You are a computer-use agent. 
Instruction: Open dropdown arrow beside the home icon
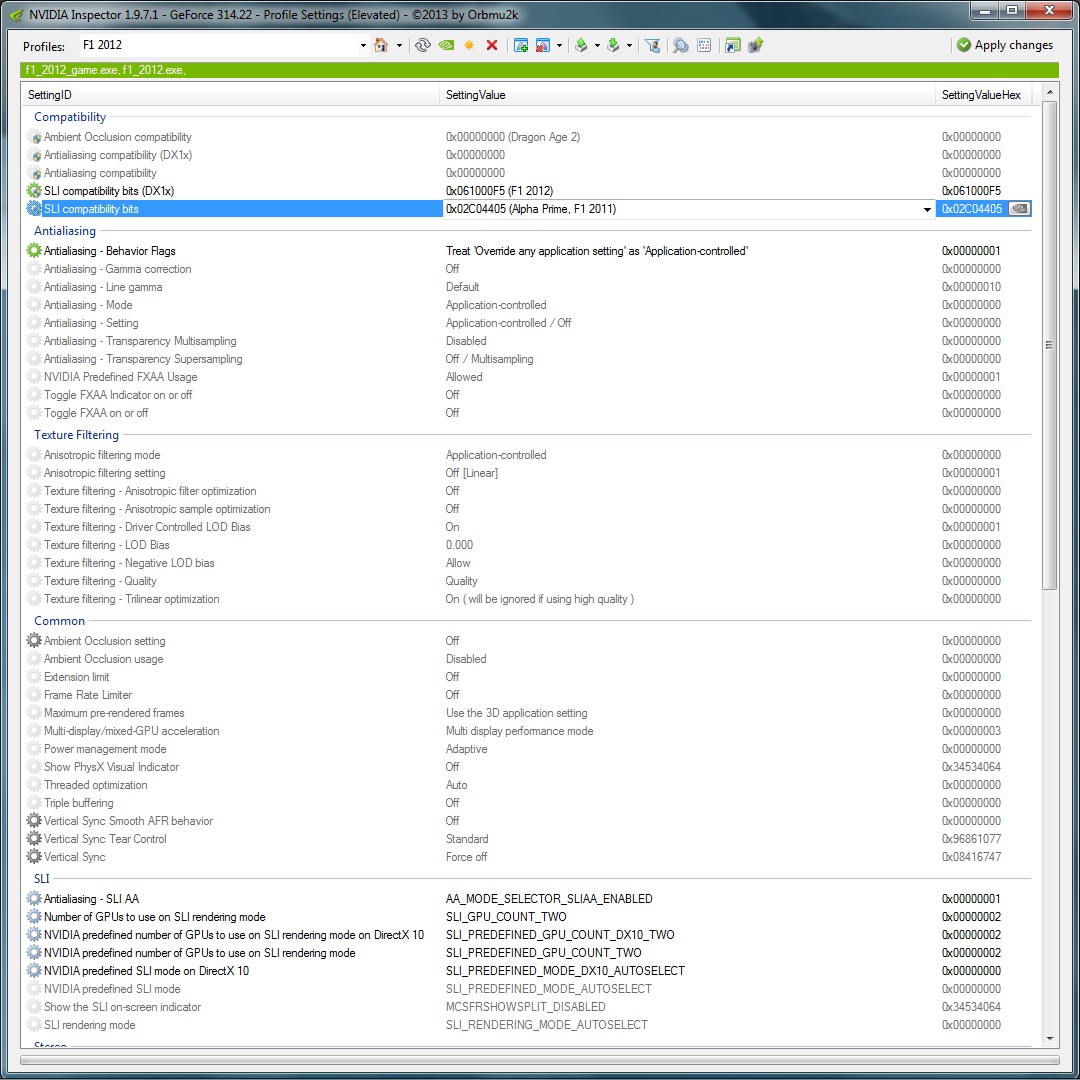point(399,46)
